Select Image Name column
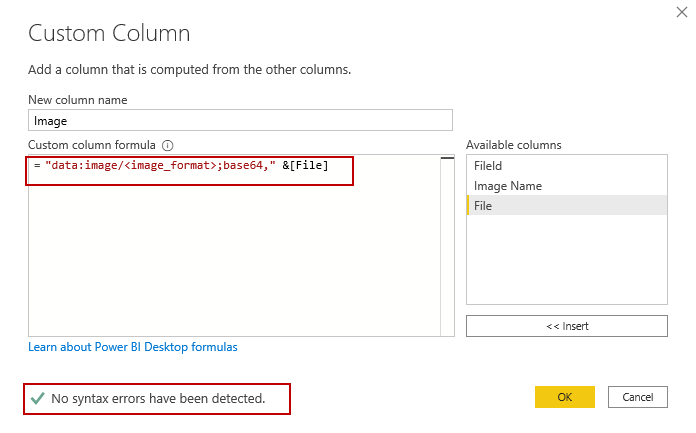 click(507, 185)
